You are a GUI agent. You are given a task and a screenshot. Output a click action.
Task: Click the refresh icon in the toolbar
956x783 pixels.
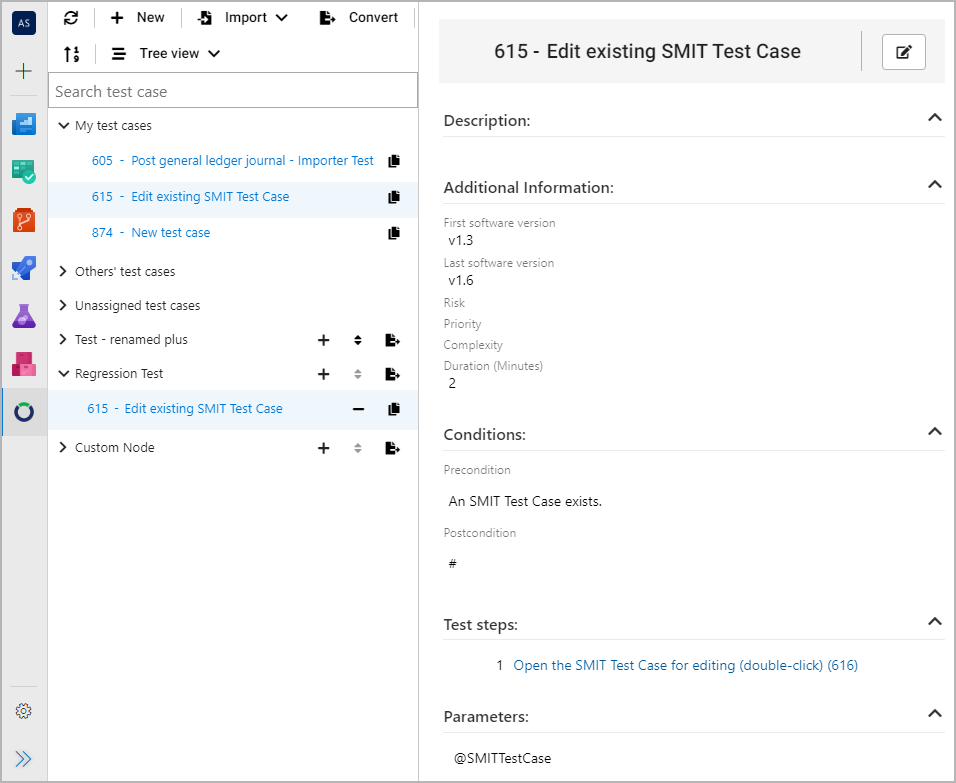pyautogui.click(x=70, y=18)
